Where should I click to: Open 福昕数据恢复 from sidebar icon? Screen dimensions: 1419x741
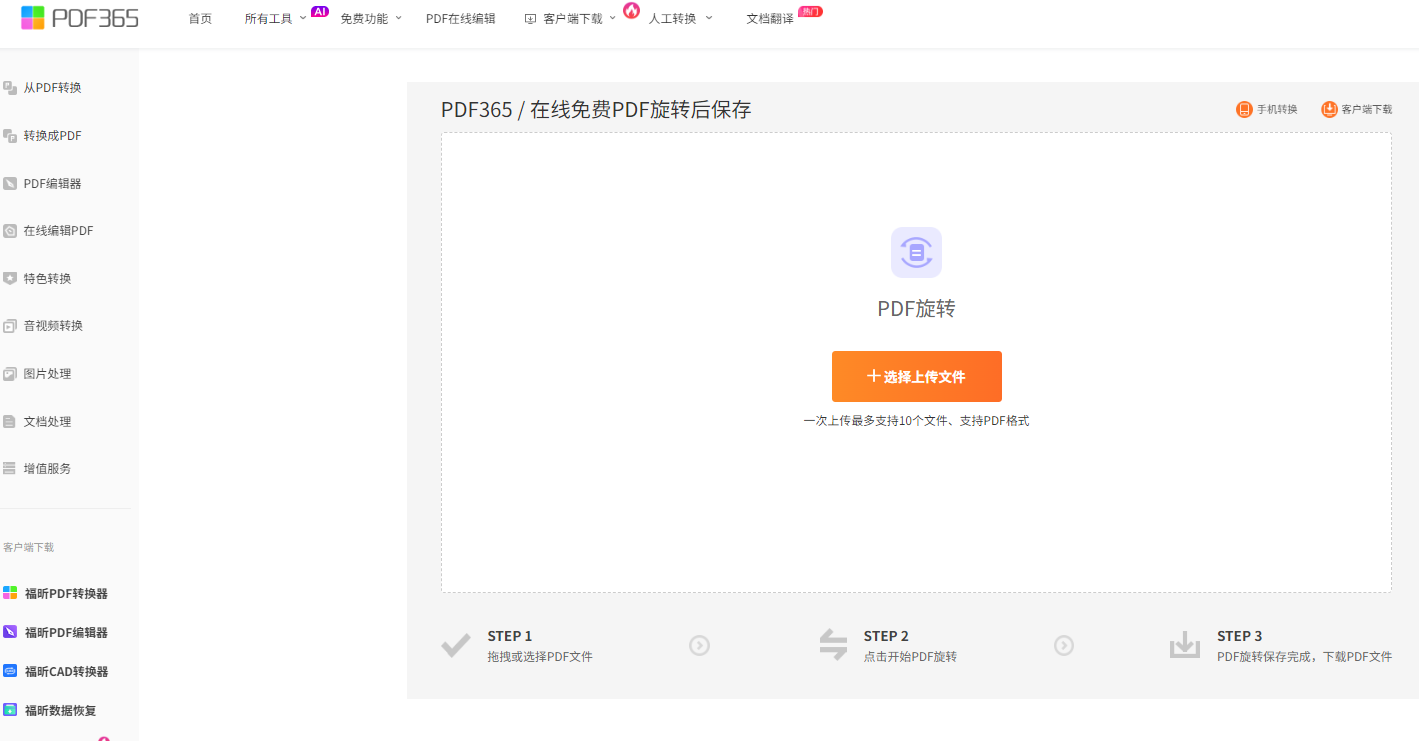(x=10, y=710)
